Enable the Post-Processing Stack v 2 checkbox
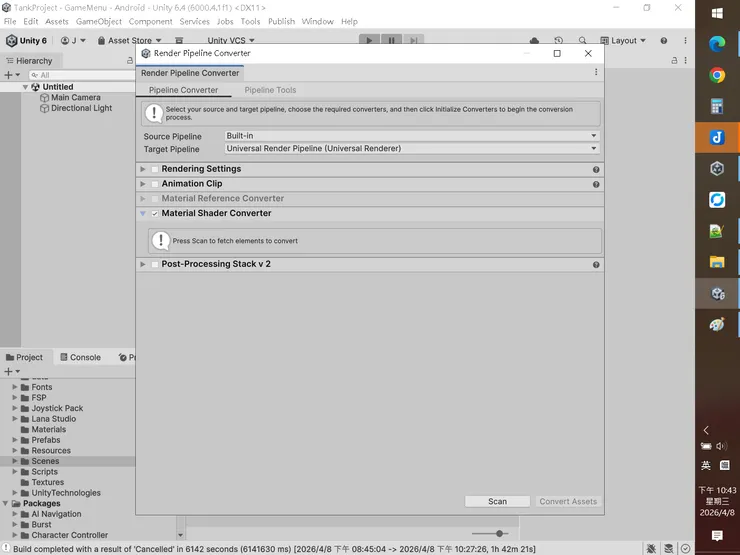 point(155,264)
